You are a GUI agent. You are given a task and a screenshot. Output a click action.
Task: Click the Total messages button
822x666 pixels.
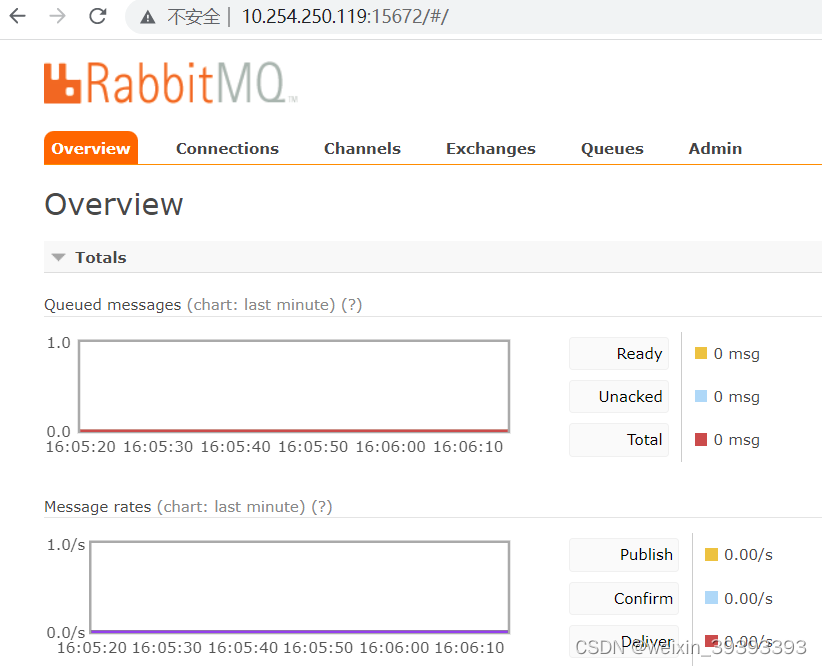coord(618,440)
